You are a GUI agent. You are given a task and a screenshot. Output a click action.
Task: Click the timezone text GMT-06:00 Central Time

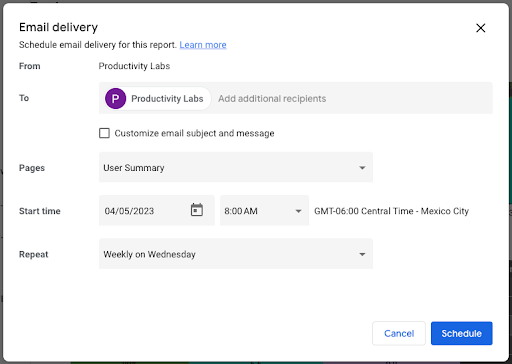click(391, 211)
